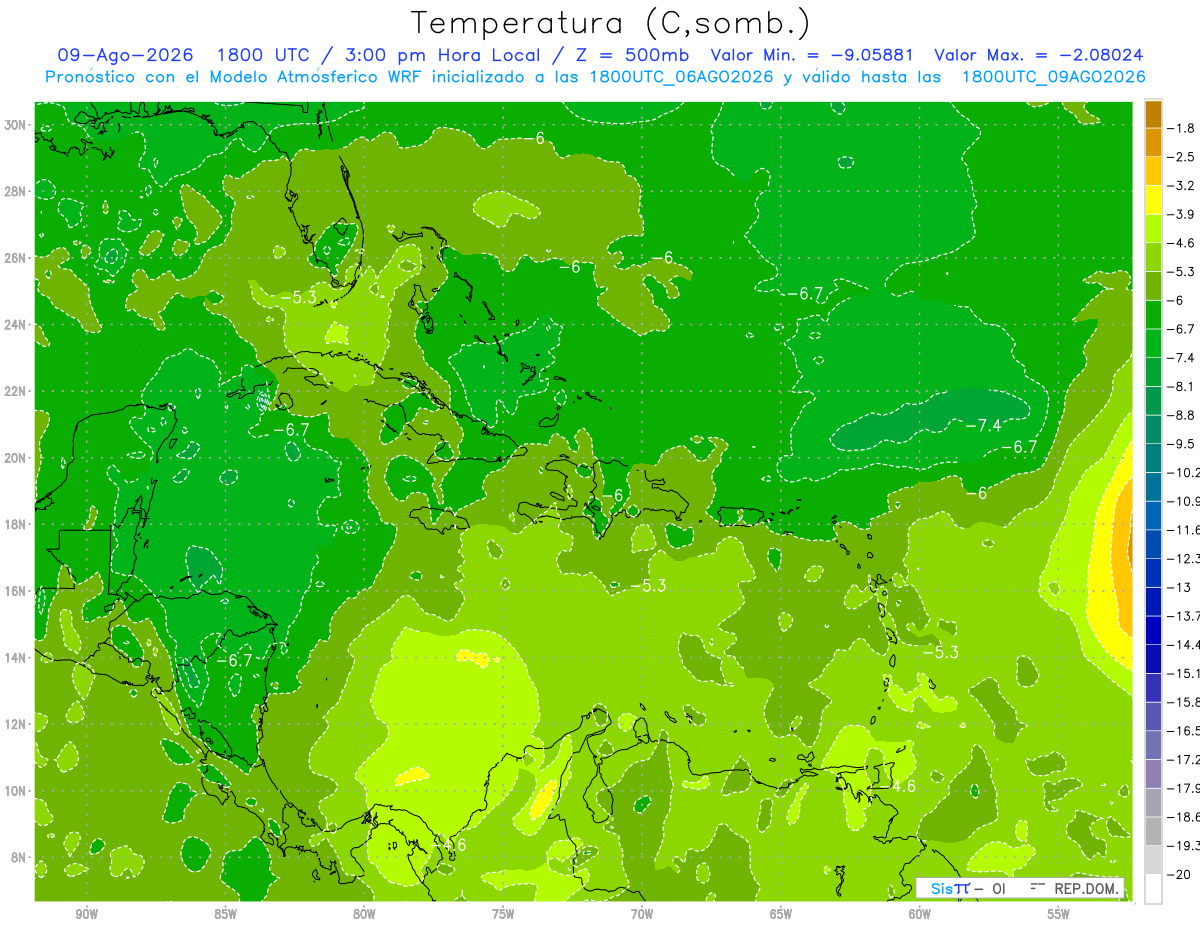Click the "1800UTC_06AGO2026" initialization time text
Screen dimensions: 1200x927
[681, 77]
